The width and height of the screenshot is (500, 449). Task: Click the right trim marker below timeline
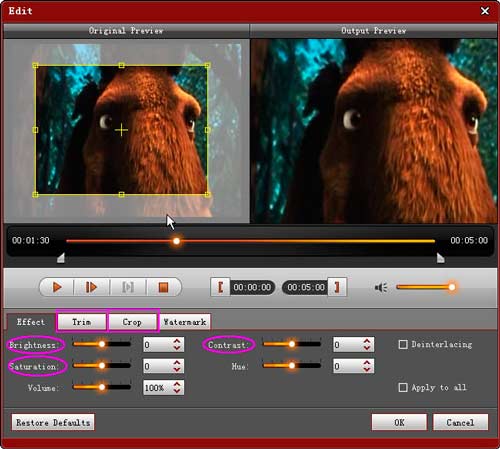coord(440,258)
